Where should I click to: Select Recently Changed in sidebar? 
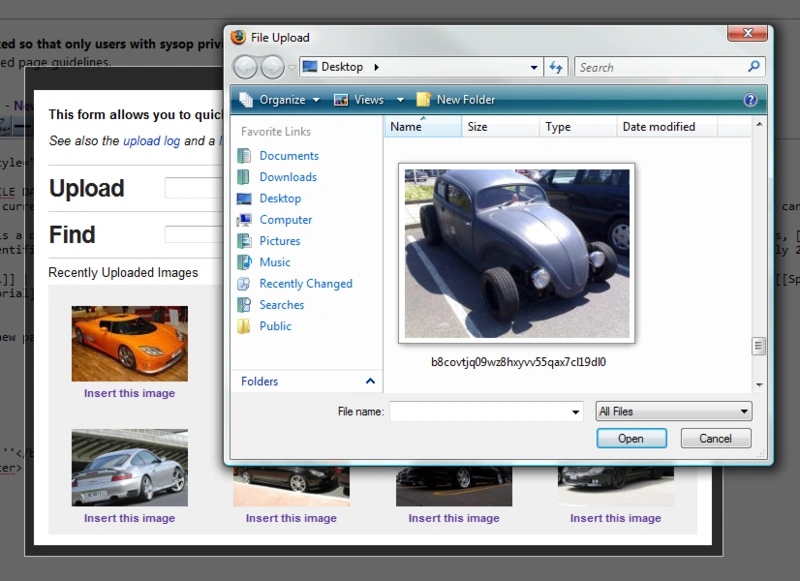point(305,284)
